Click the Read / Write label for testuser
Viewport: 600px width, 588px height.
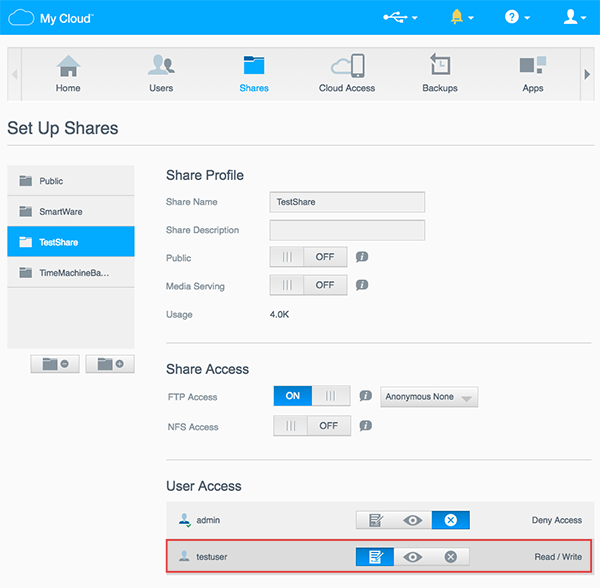[x=558, y=557]
